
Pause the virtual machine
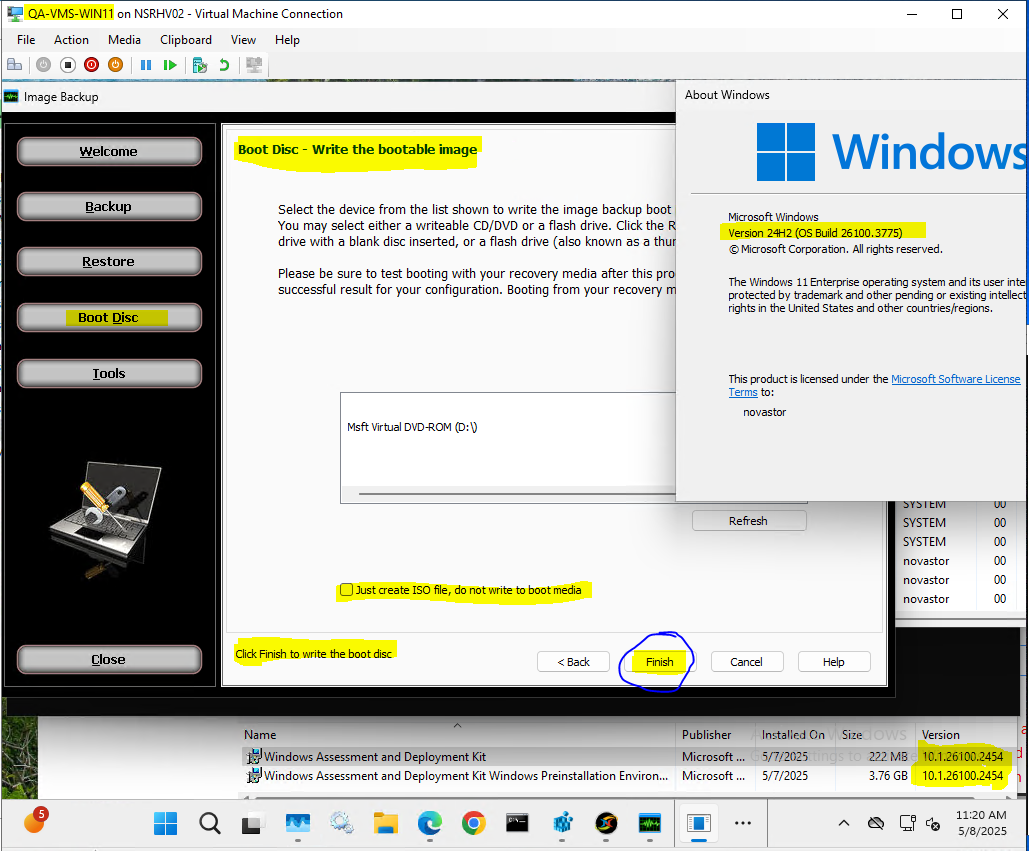click(146, 65)
